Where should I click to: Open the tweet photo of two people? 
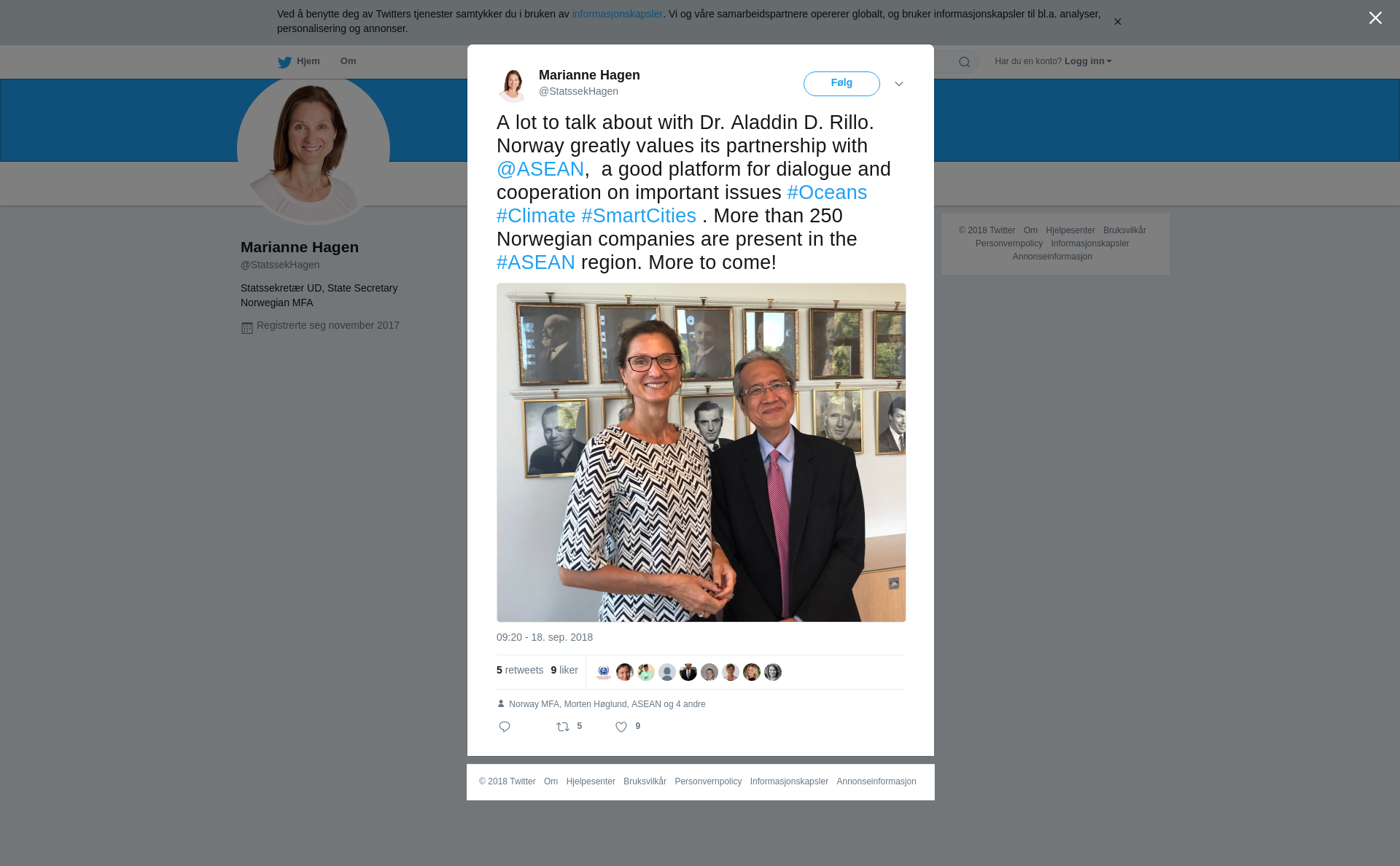[701, 453]
